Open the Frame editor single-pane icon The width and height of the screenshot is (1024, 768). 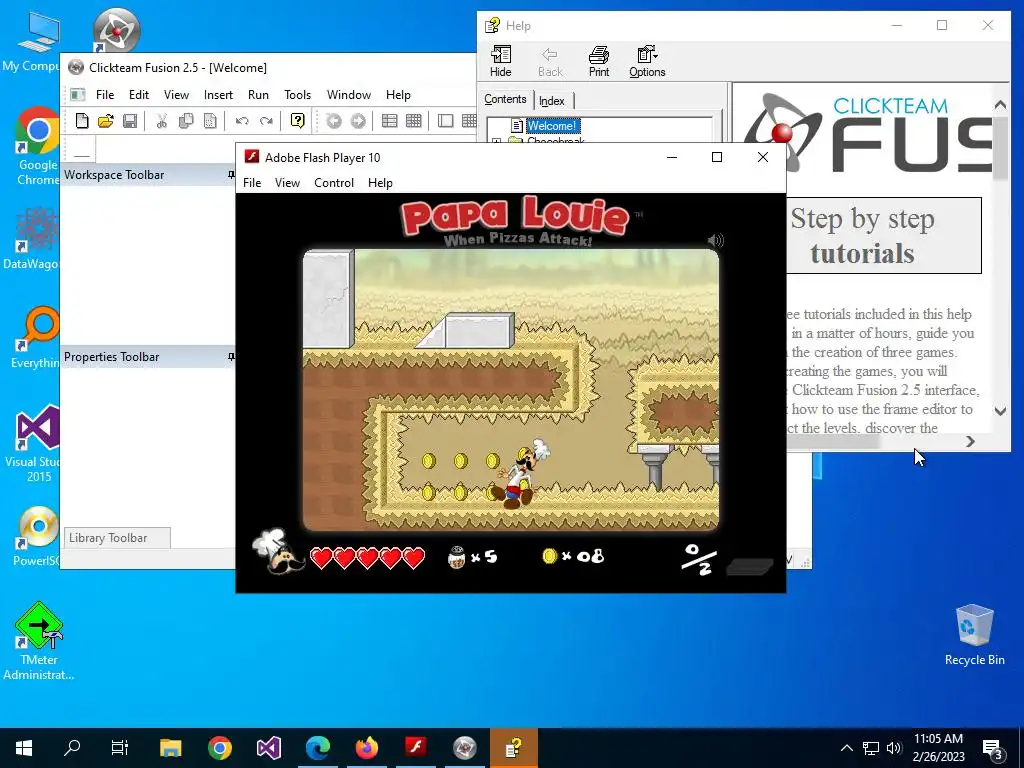pyautogui.click(x=445, y=121)
